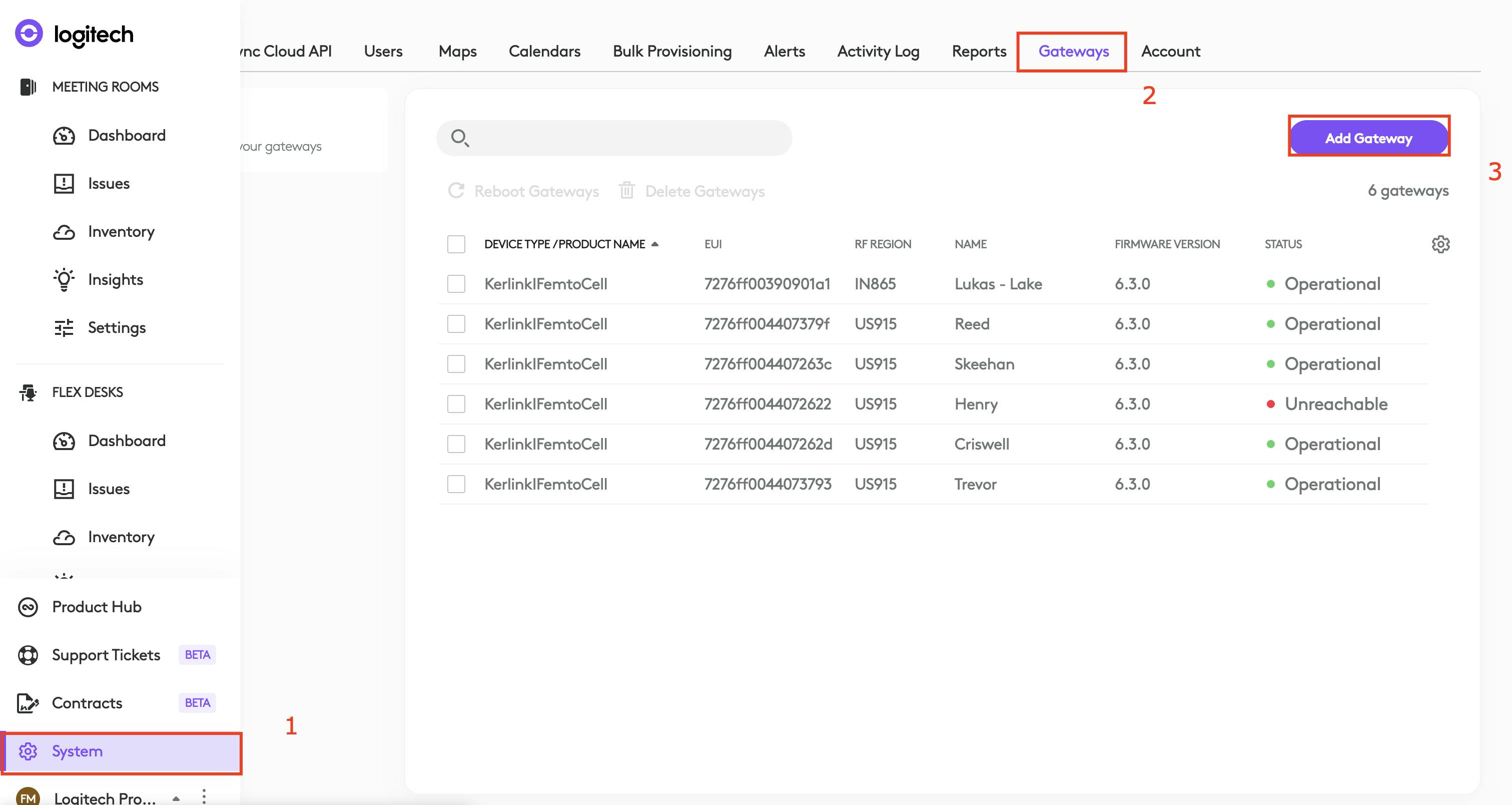The height and width of the screenshot is (805, 1512).
Task: Select the Contracts pencil icon
Action: (28, 703)
